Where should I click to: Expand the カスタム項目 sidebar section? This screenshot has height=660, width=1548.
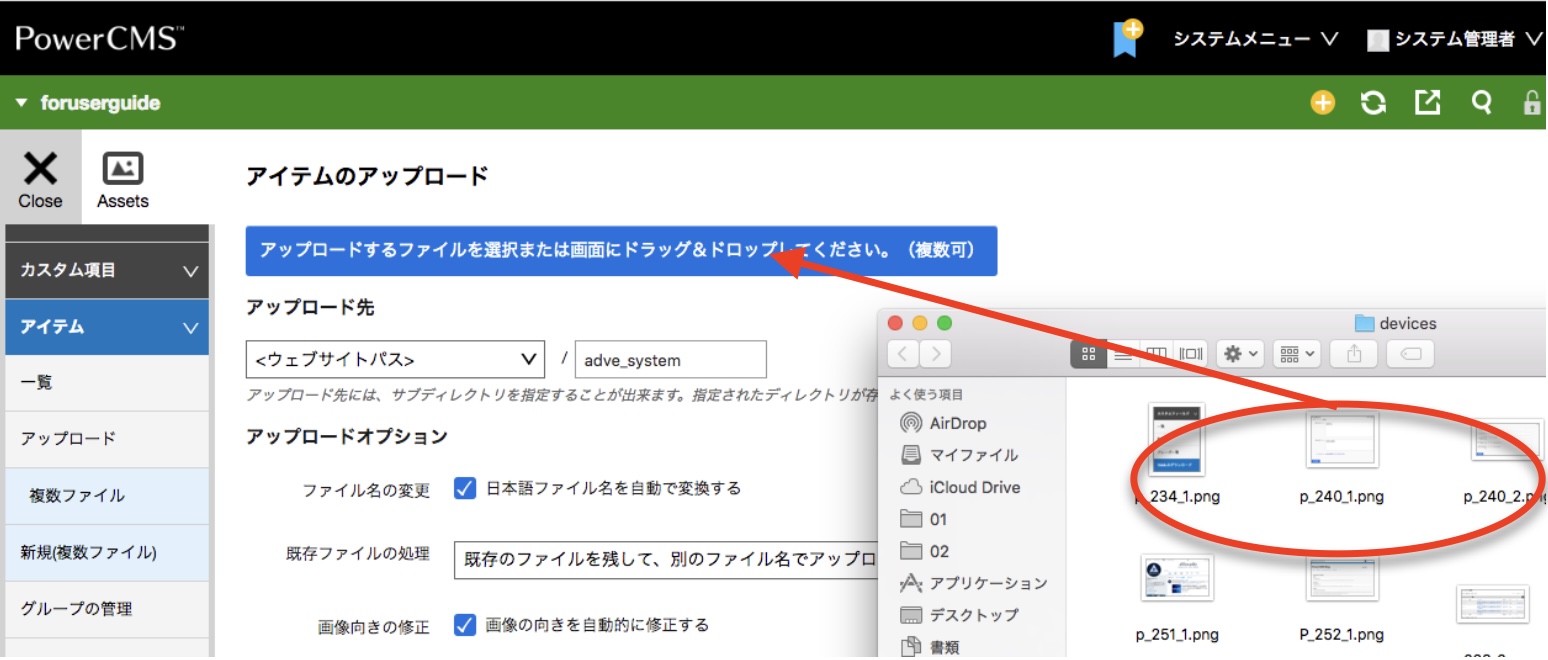[x=107, y=270]
